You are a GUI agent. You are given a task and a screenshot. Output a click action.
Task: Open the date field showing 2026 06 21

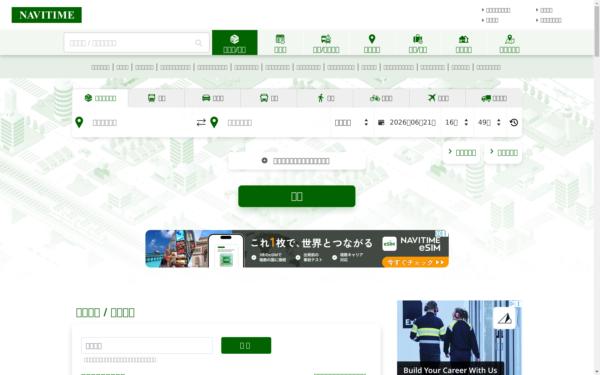[412, 122]
